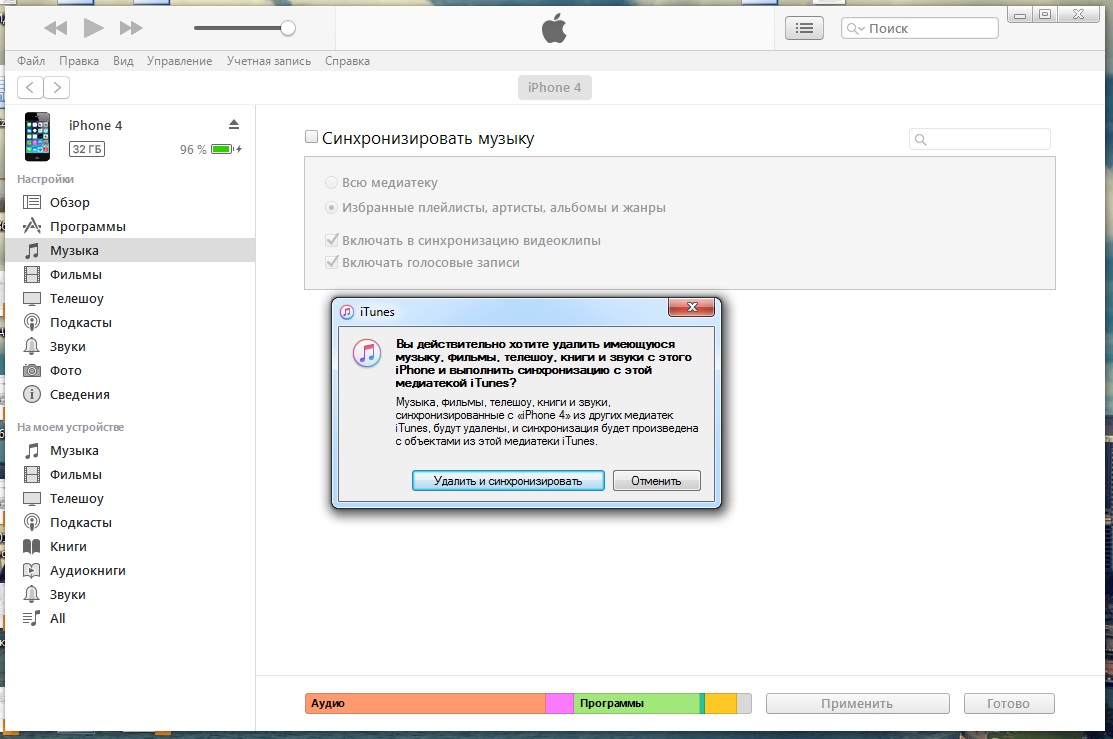Open the Учетная запись menu

[x=269, y=61]
